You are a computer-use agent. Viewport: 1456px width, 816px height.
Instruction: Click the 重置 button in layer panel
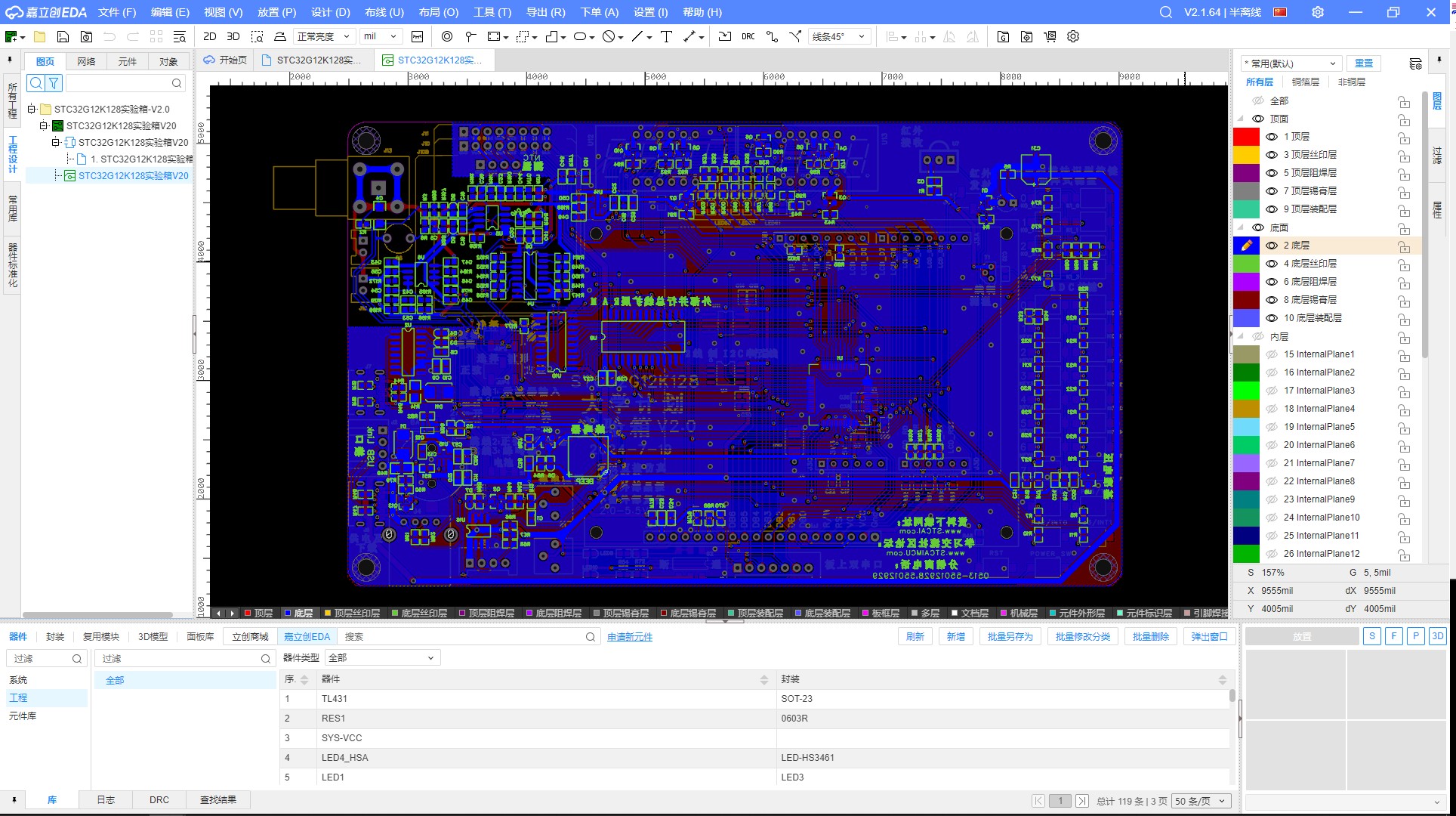click(1364, 63)
